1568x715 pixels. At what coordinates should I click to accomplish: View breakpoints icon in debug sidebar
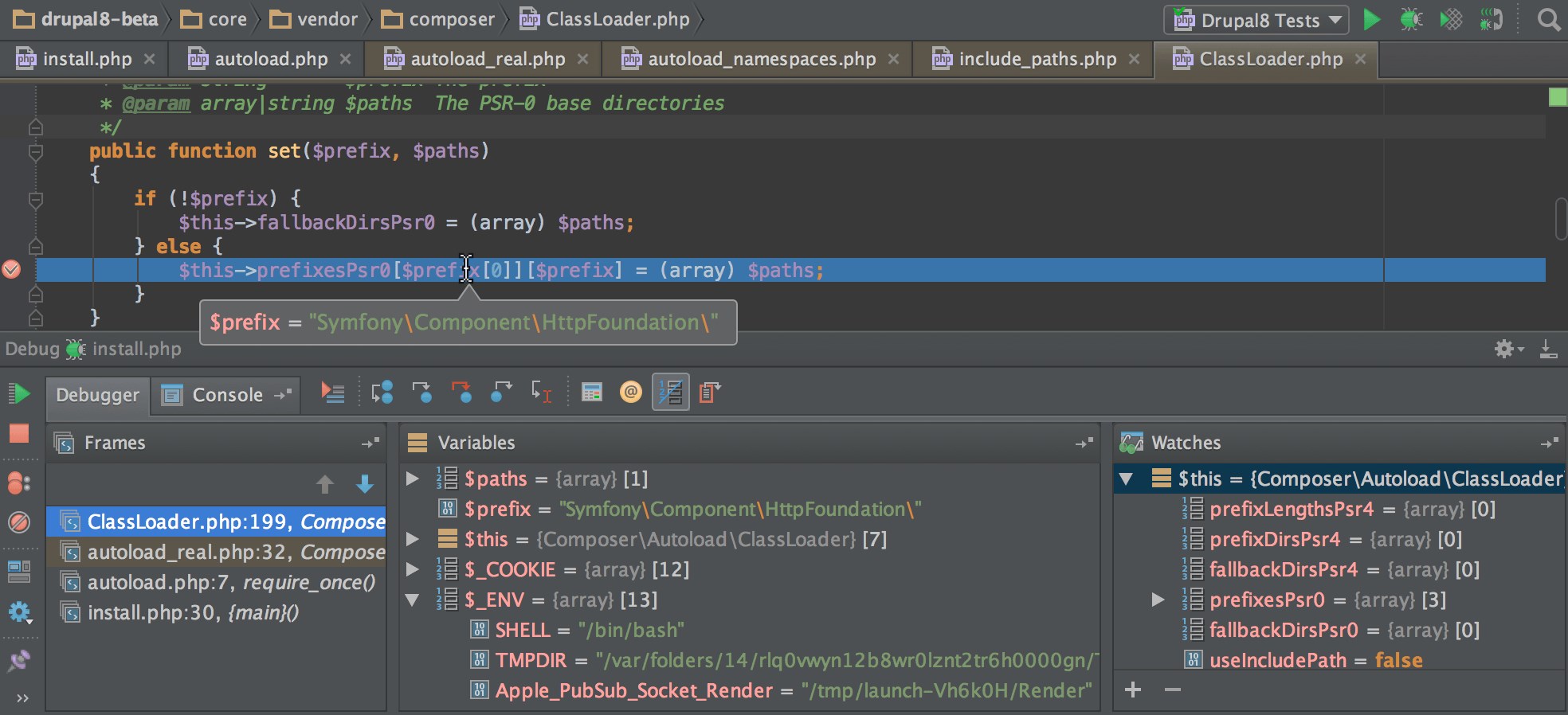coord(19,483)
